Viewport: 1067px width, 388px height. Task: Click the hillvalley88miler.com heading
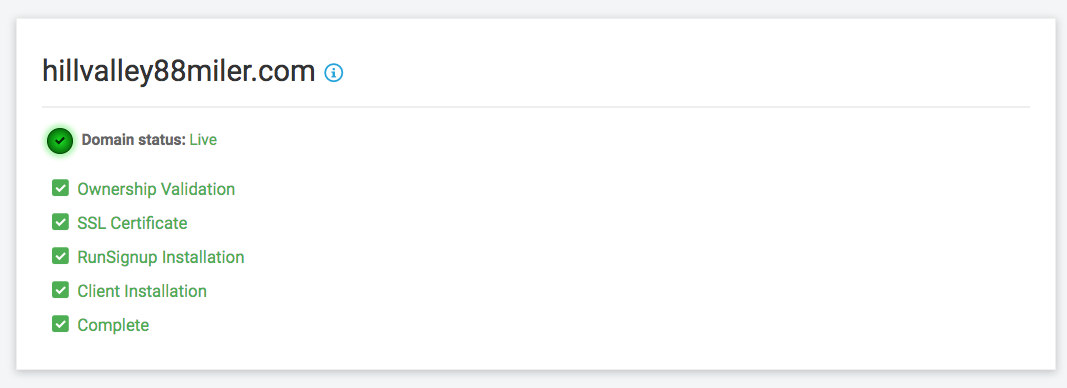pyautogui.click(x=179, y=71)
